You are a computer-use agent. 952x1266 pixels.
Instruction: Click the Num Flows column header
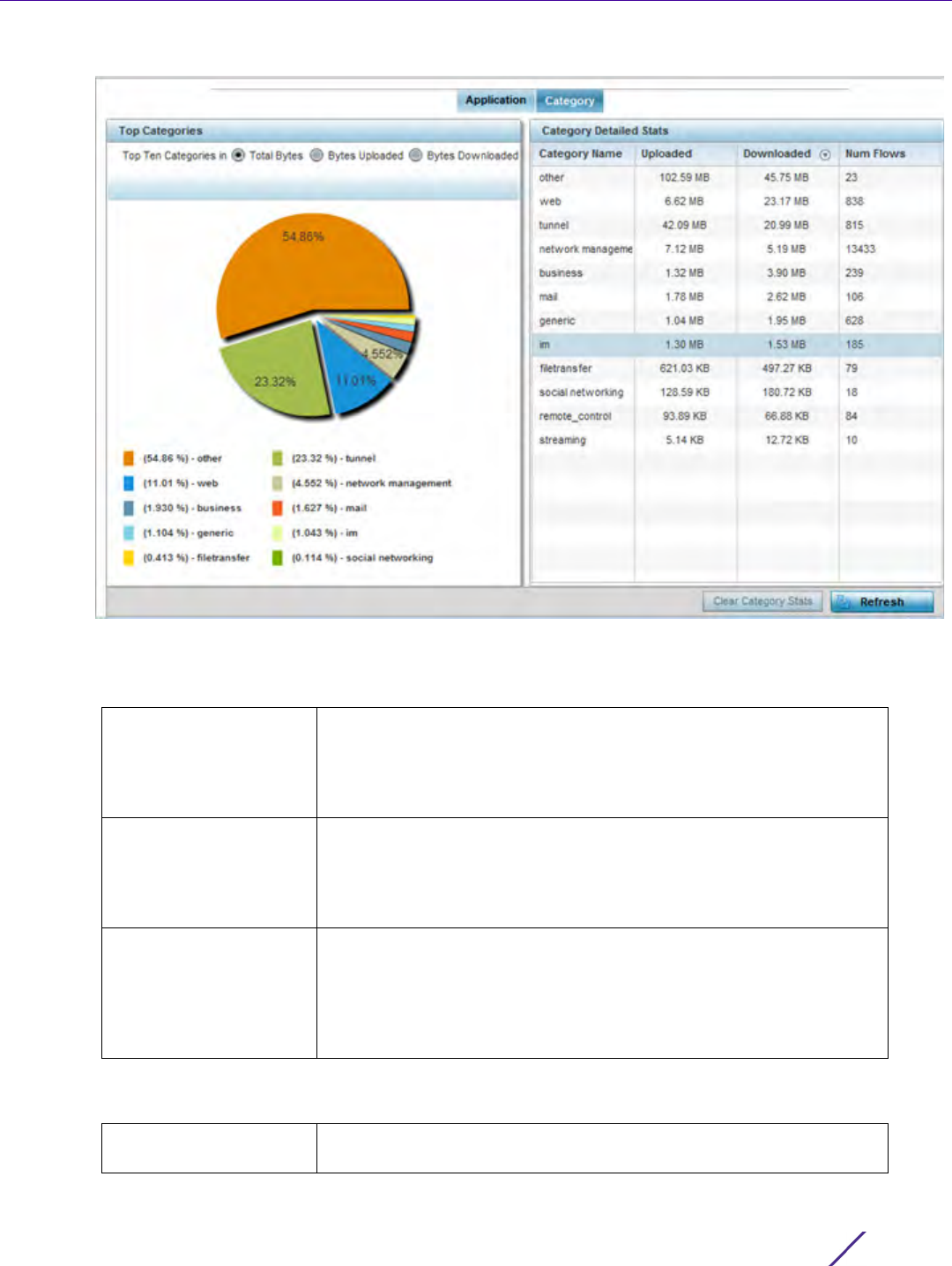(x=890, y=153)
